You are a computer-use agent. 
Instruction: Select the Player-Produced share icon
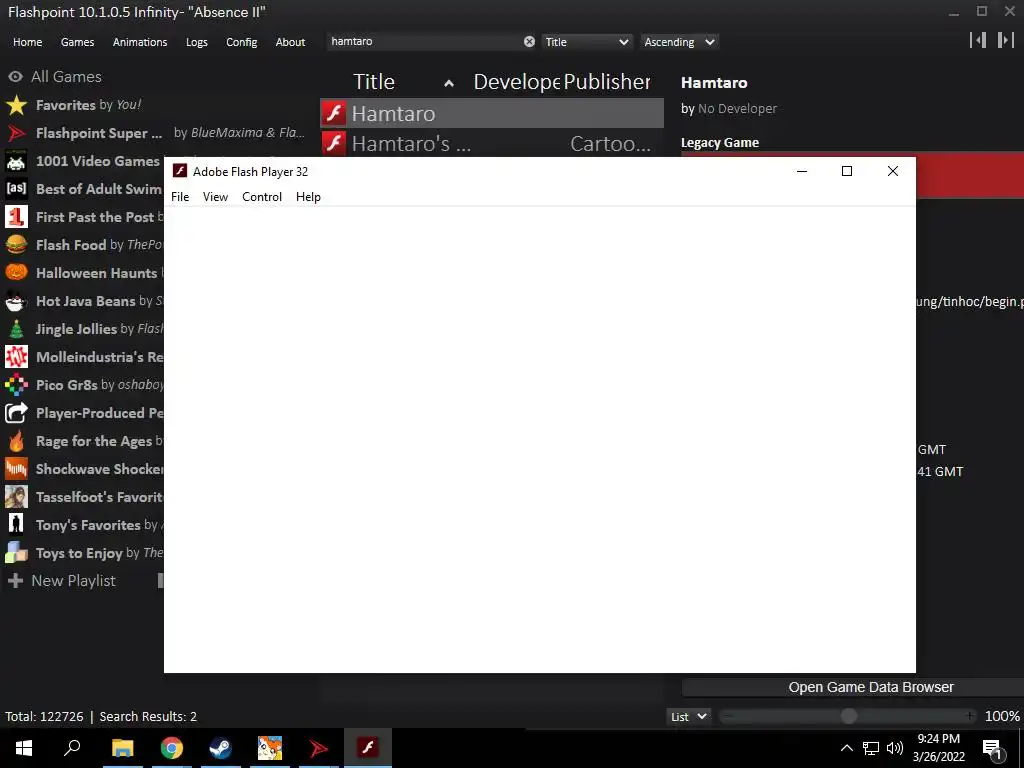coord(16,413)
